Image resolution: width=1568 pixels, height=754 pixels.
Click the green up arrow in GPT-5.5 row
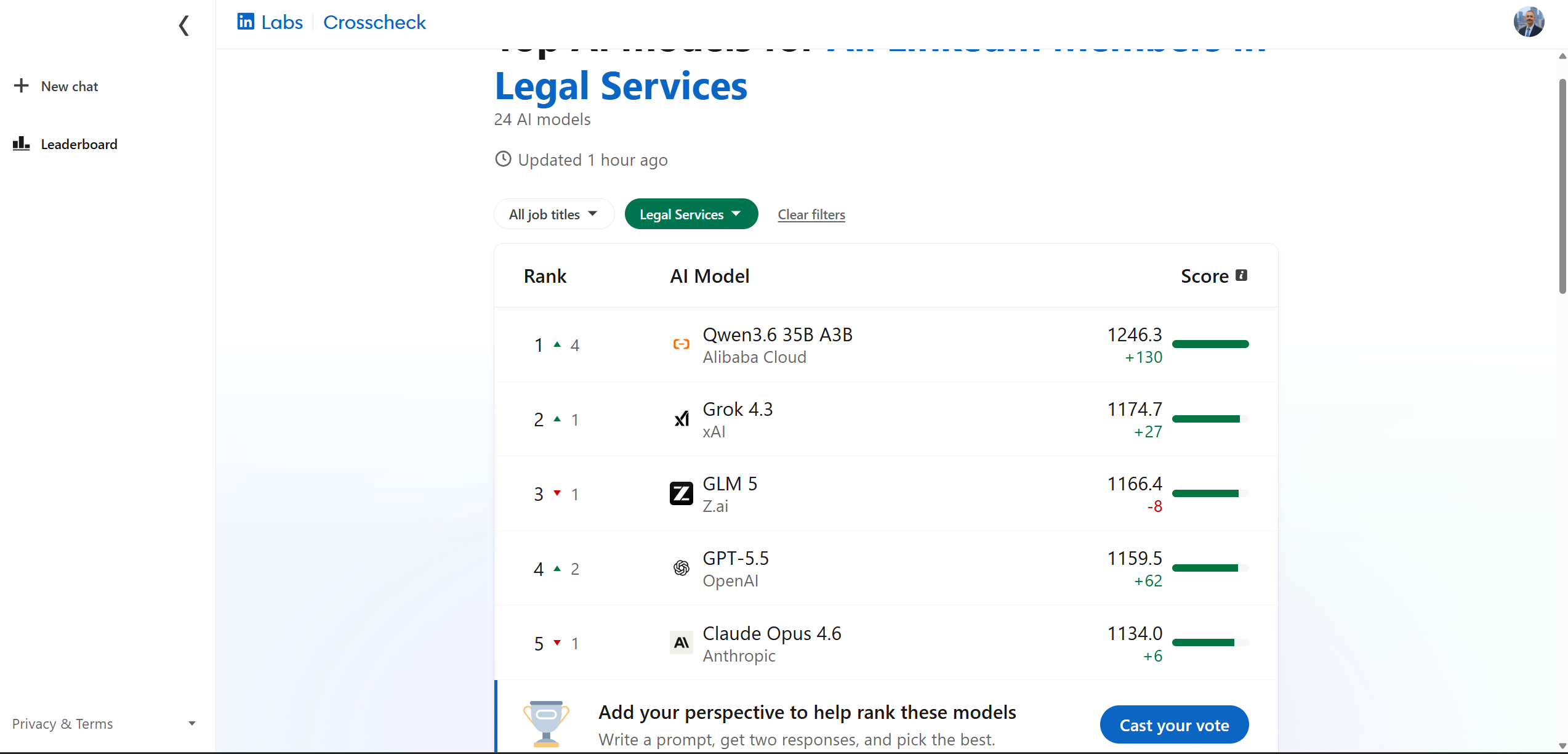coord(557,568)
